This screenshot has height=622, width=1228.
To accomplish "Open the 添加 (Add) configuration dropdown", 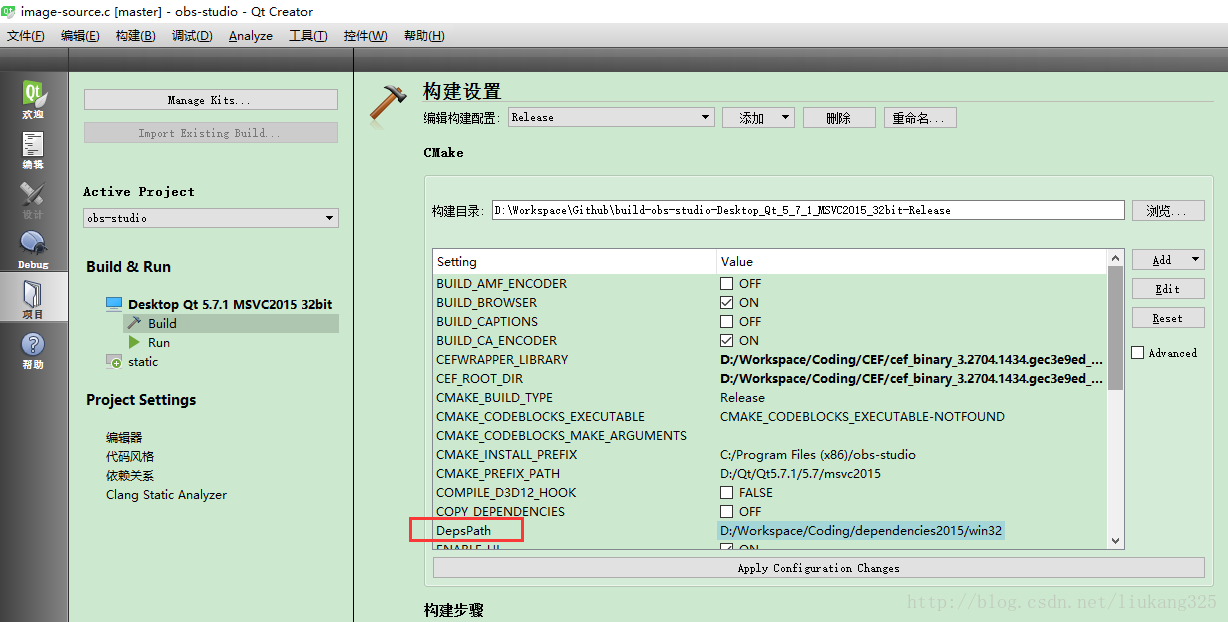I will click(x=758, y=118).
